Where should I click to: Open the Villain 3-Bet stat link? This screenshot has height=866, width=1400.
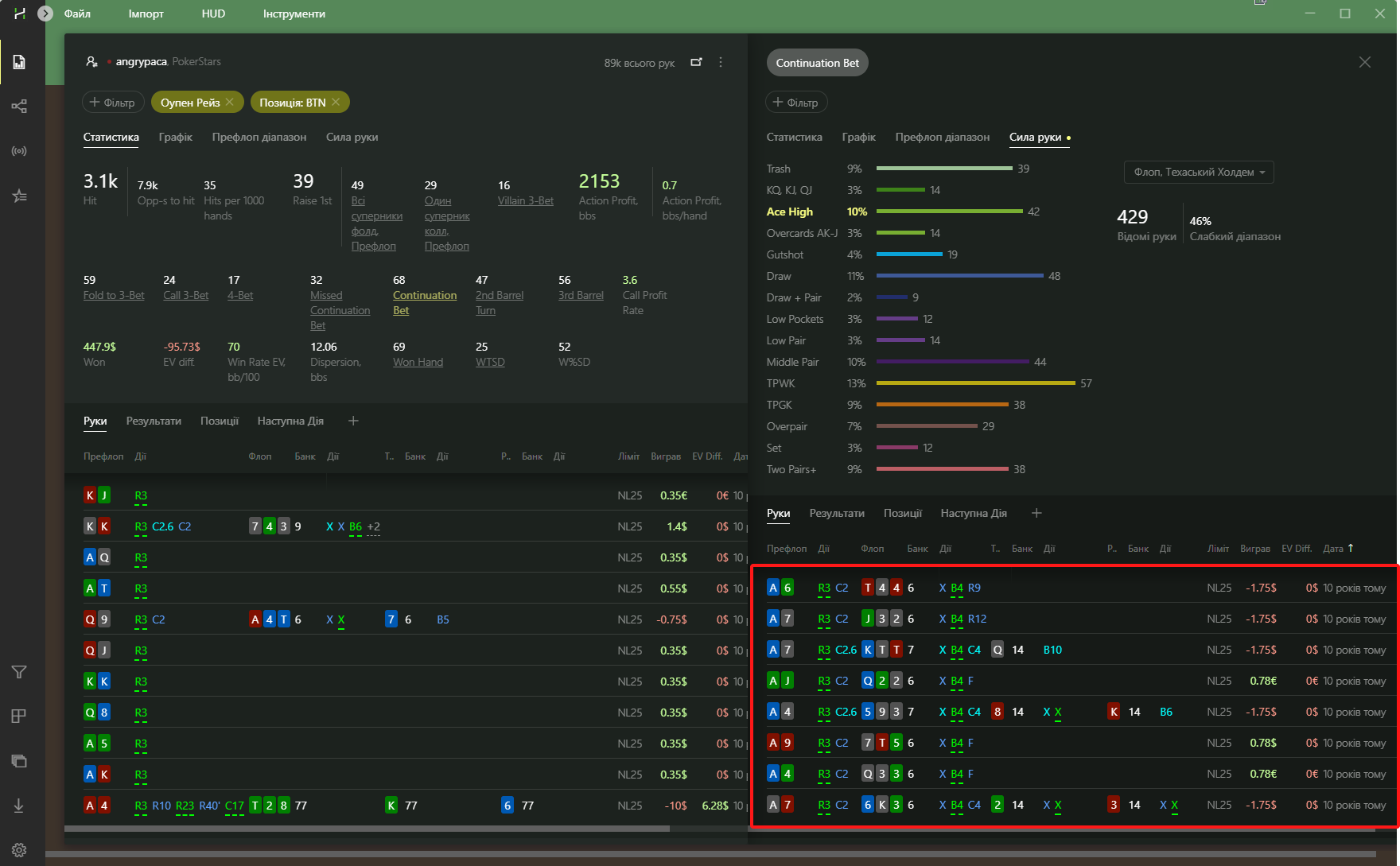point(526,200)
